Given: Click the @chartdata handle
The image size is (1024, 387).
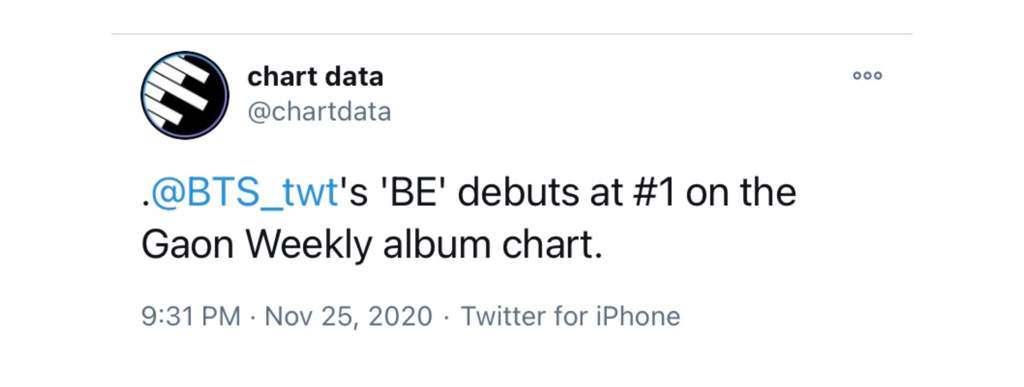Looking at the screenshot, I should [x=319, y=112].
